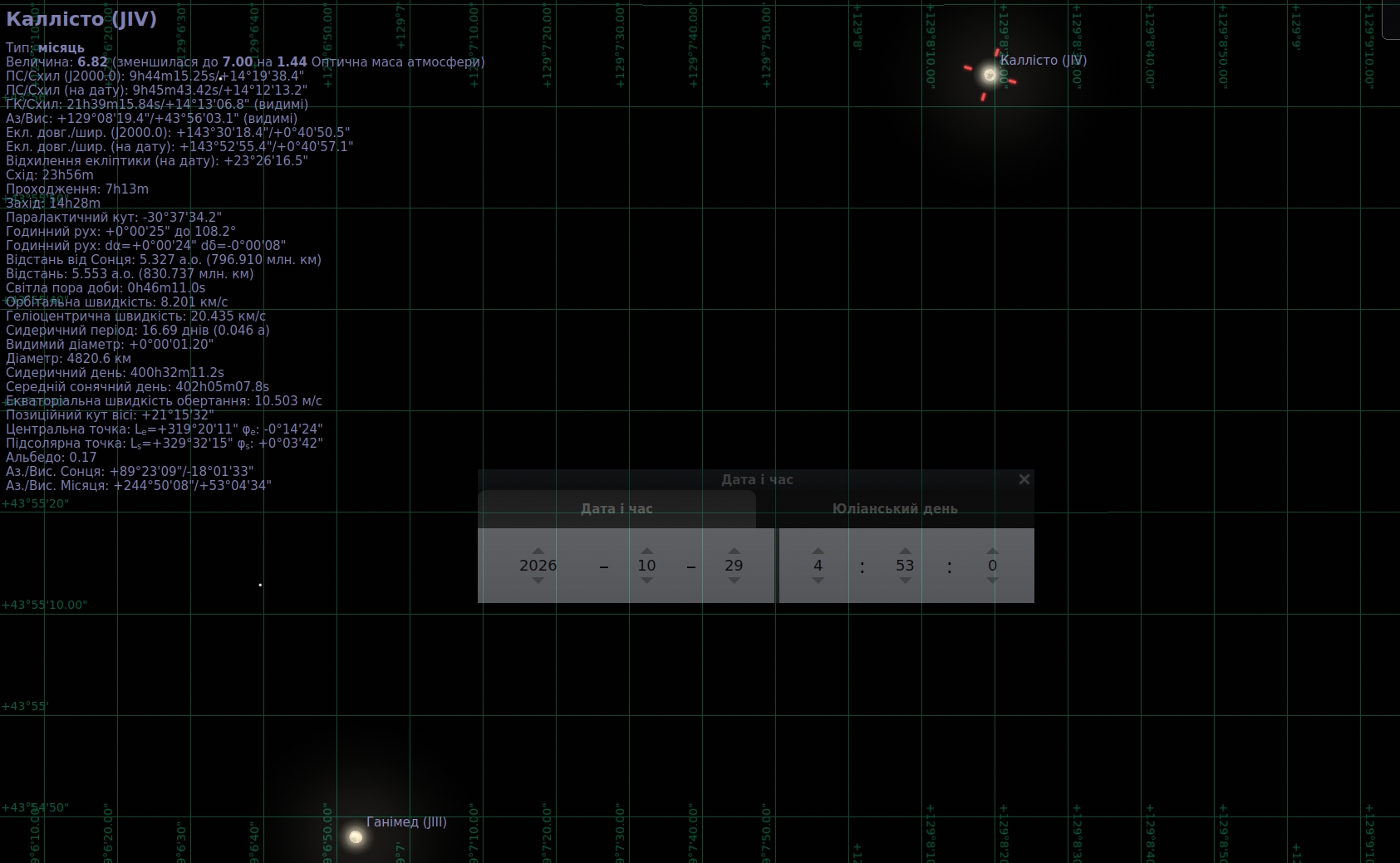Increase the month value 10
1400x863 pixels.
pyautogui.click(x=646, y=551)
